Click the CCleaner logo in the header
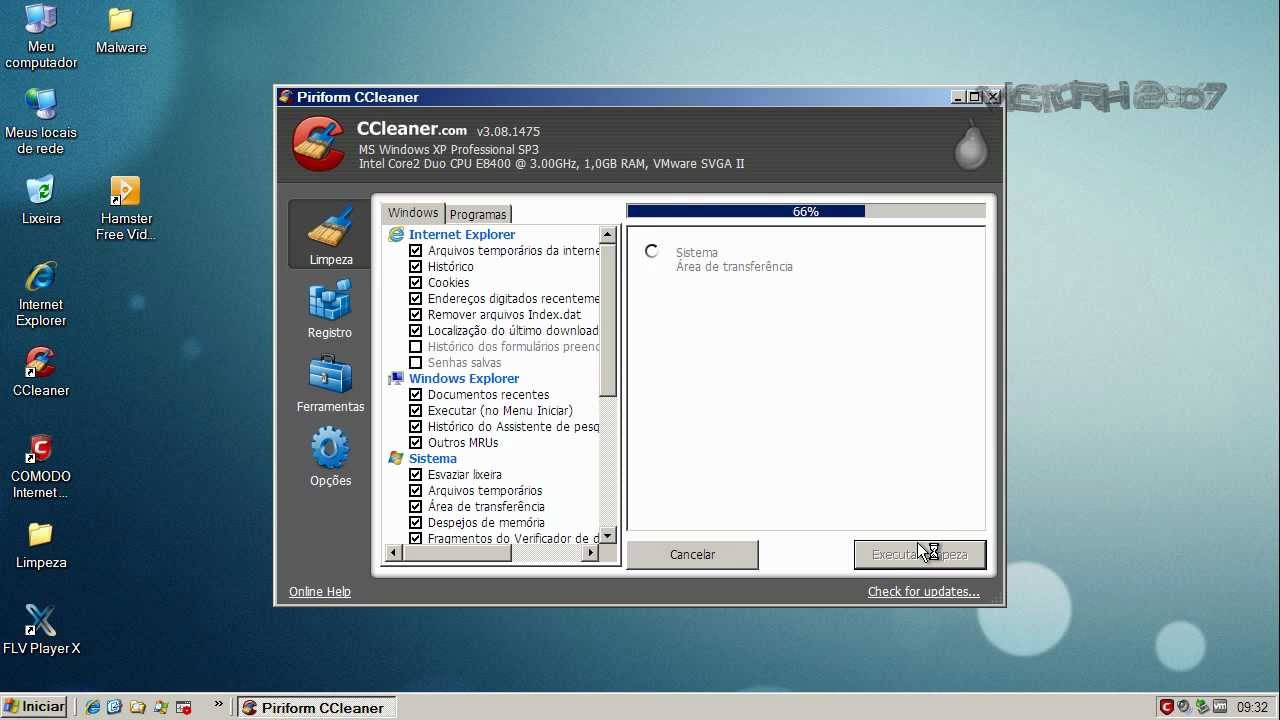 (x=319, y=144)
